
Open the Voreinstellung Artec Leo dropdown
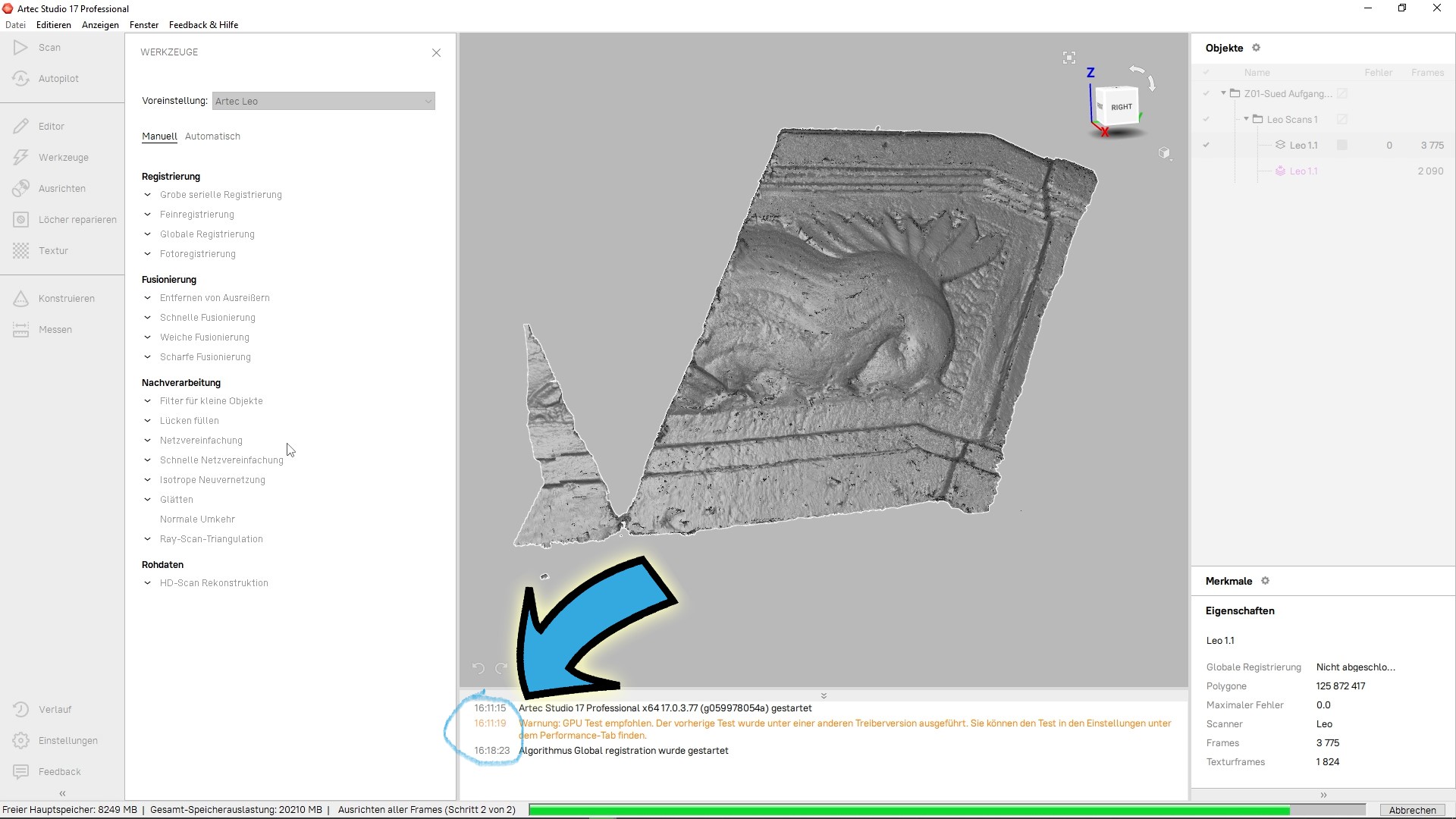(324, 101)
